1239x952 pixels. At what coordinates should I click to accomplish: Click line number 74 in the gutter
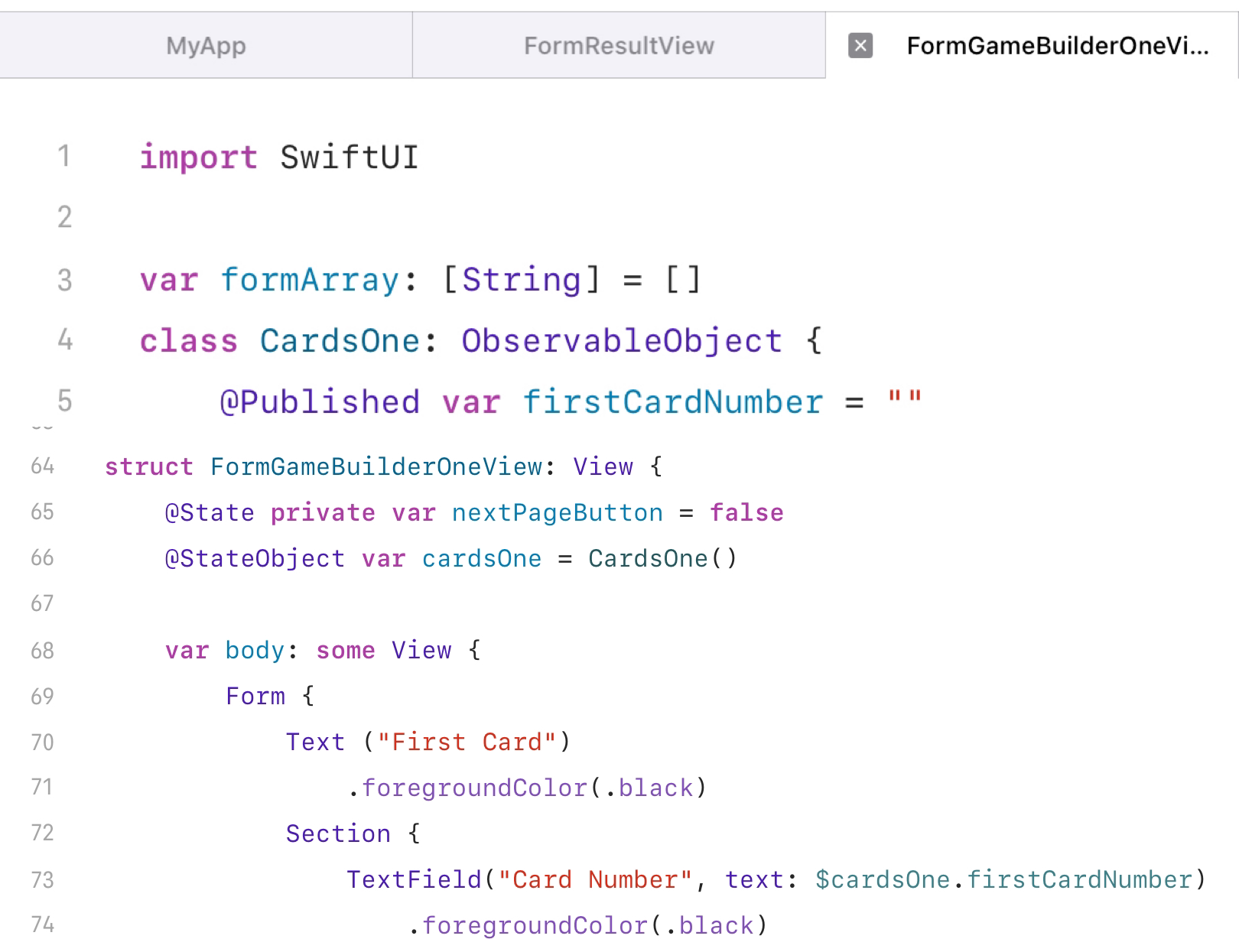tap(43, 925)
